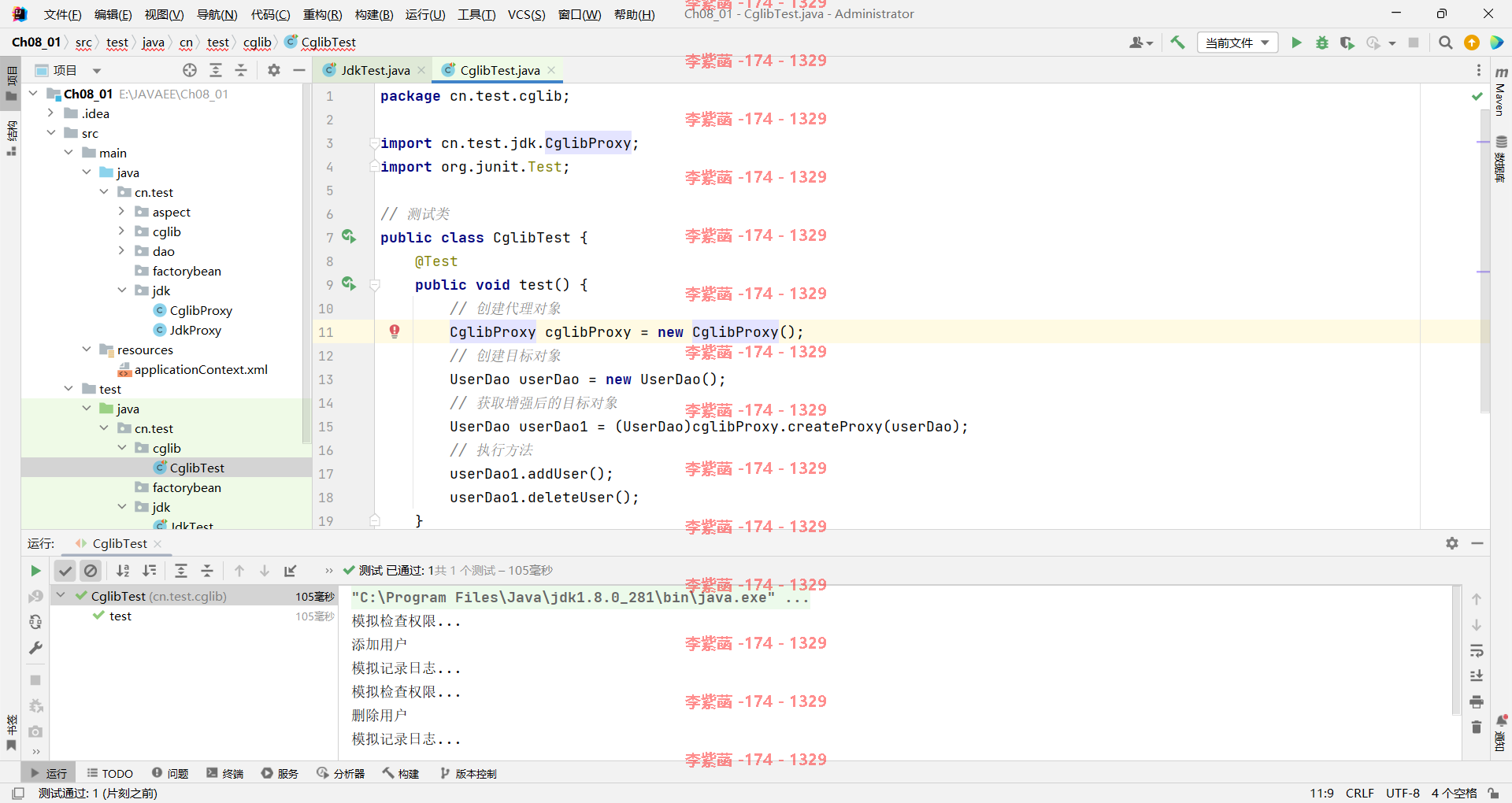Open the 问题 problems tool window
1512x803 pixels.
click(170, 774)
